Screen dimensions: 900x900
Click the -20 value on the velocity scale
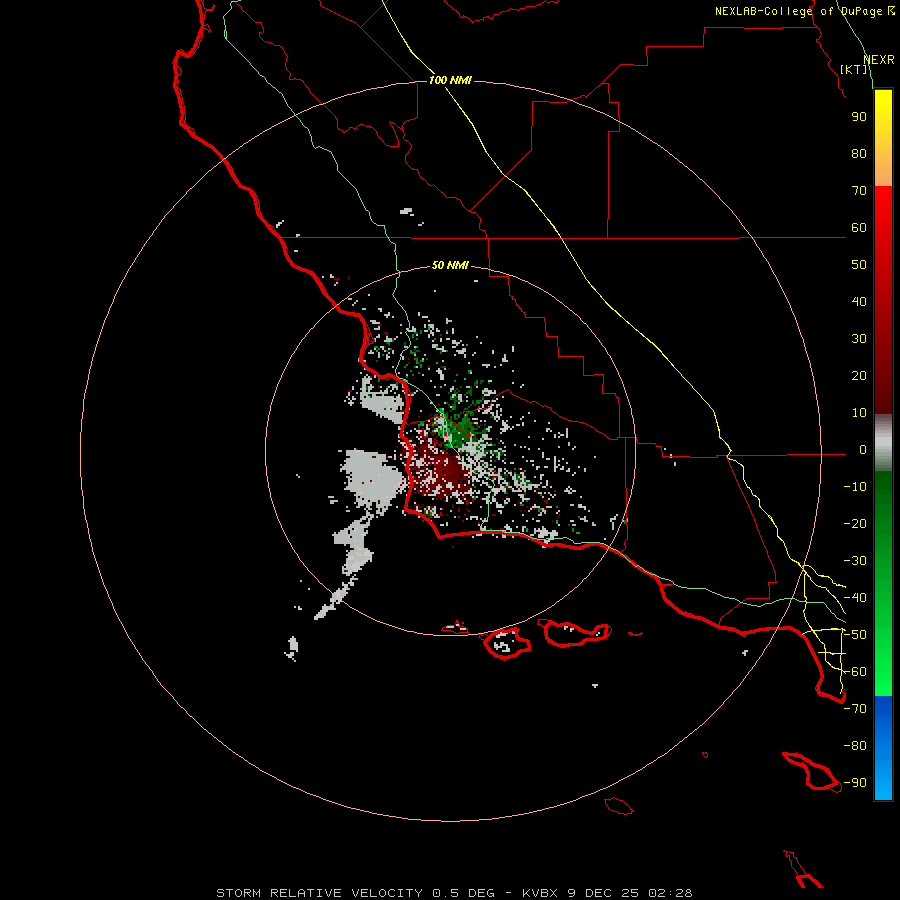(855, 524)
